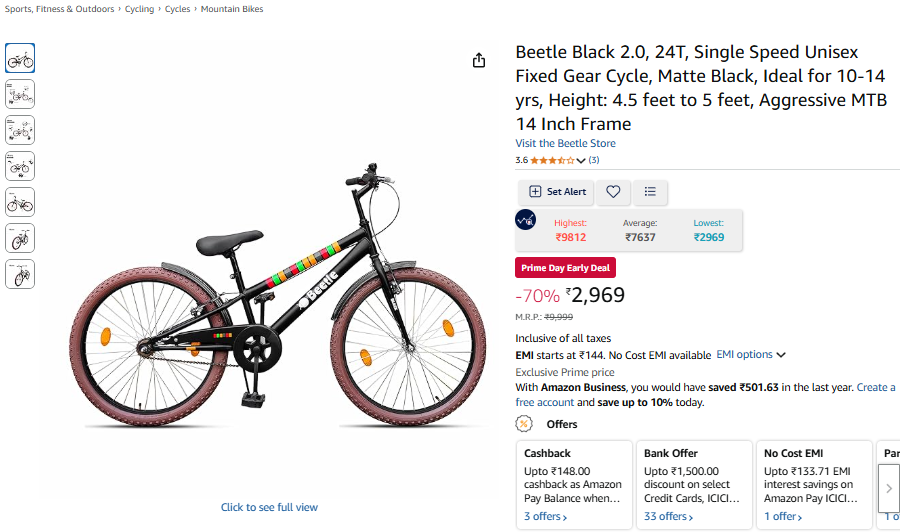The height and width of the screenshot is (532, 916).
Task: Click the right arrow in offers carousel
Action: coord(889,488)
